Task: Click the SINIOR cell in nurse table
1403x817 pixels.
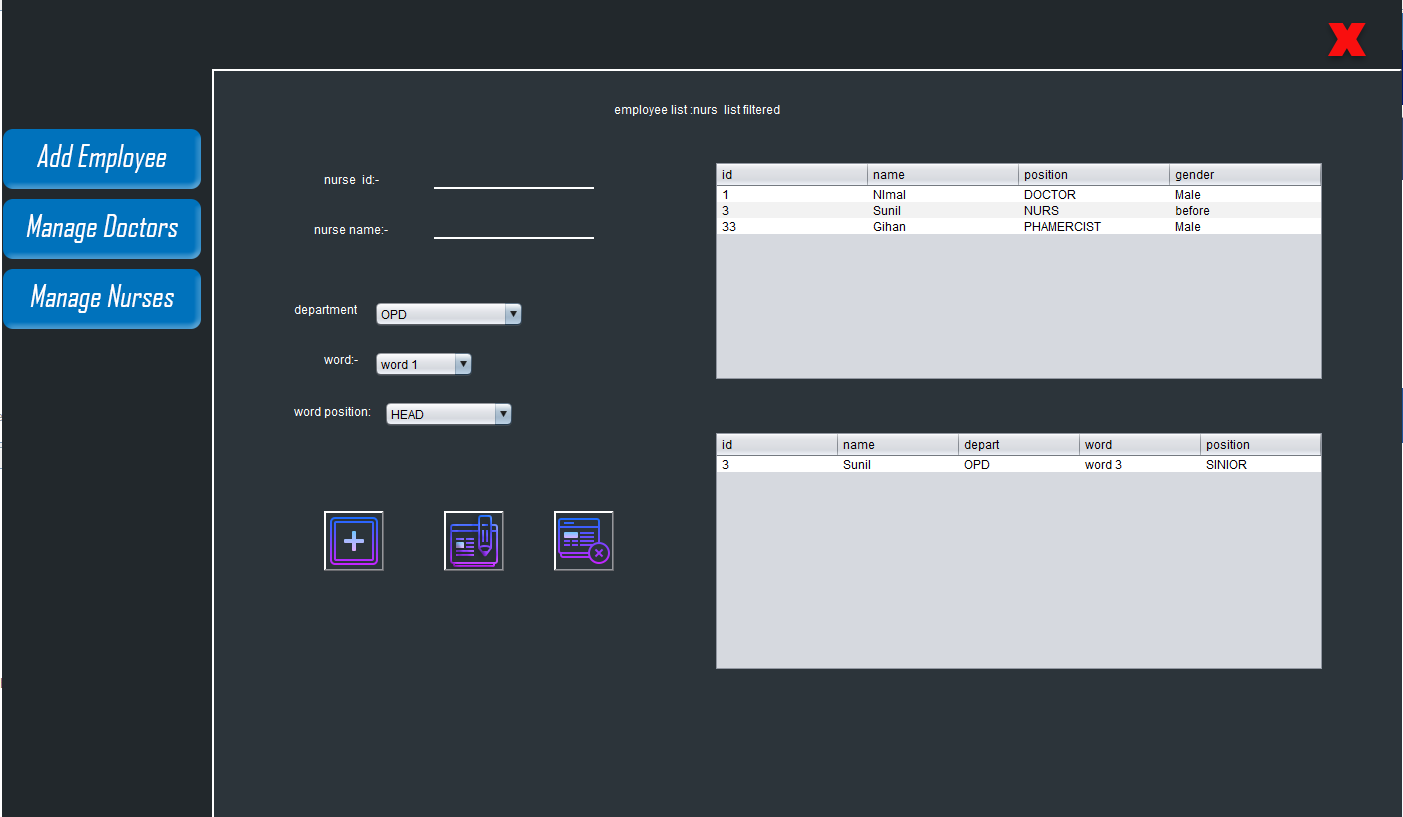Action: click(1261, 465)
